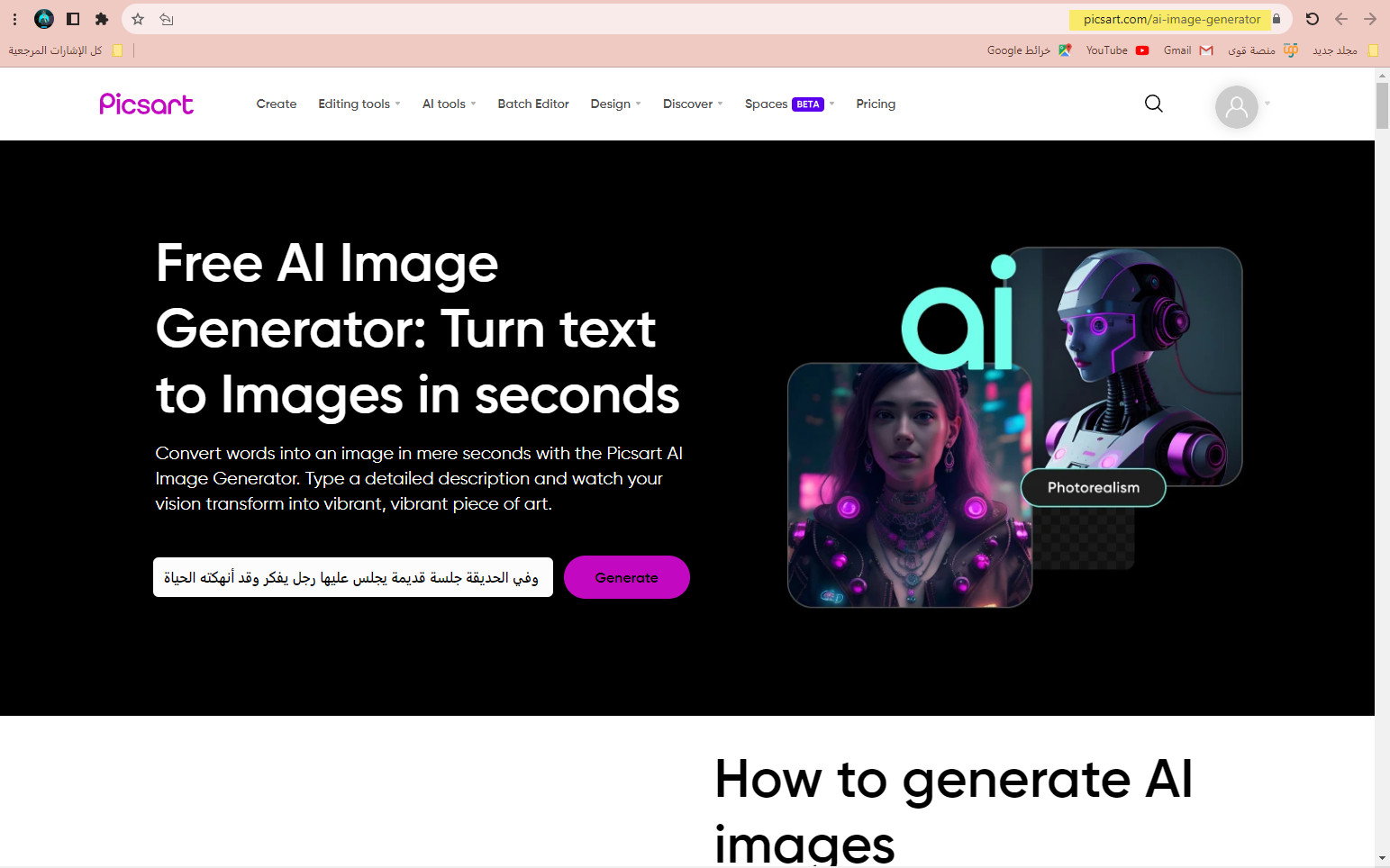Expand the Discover dropdown menu
The width and height of the screenshot is (1390, 868).
pyautogui.click(x=692, y=104)
